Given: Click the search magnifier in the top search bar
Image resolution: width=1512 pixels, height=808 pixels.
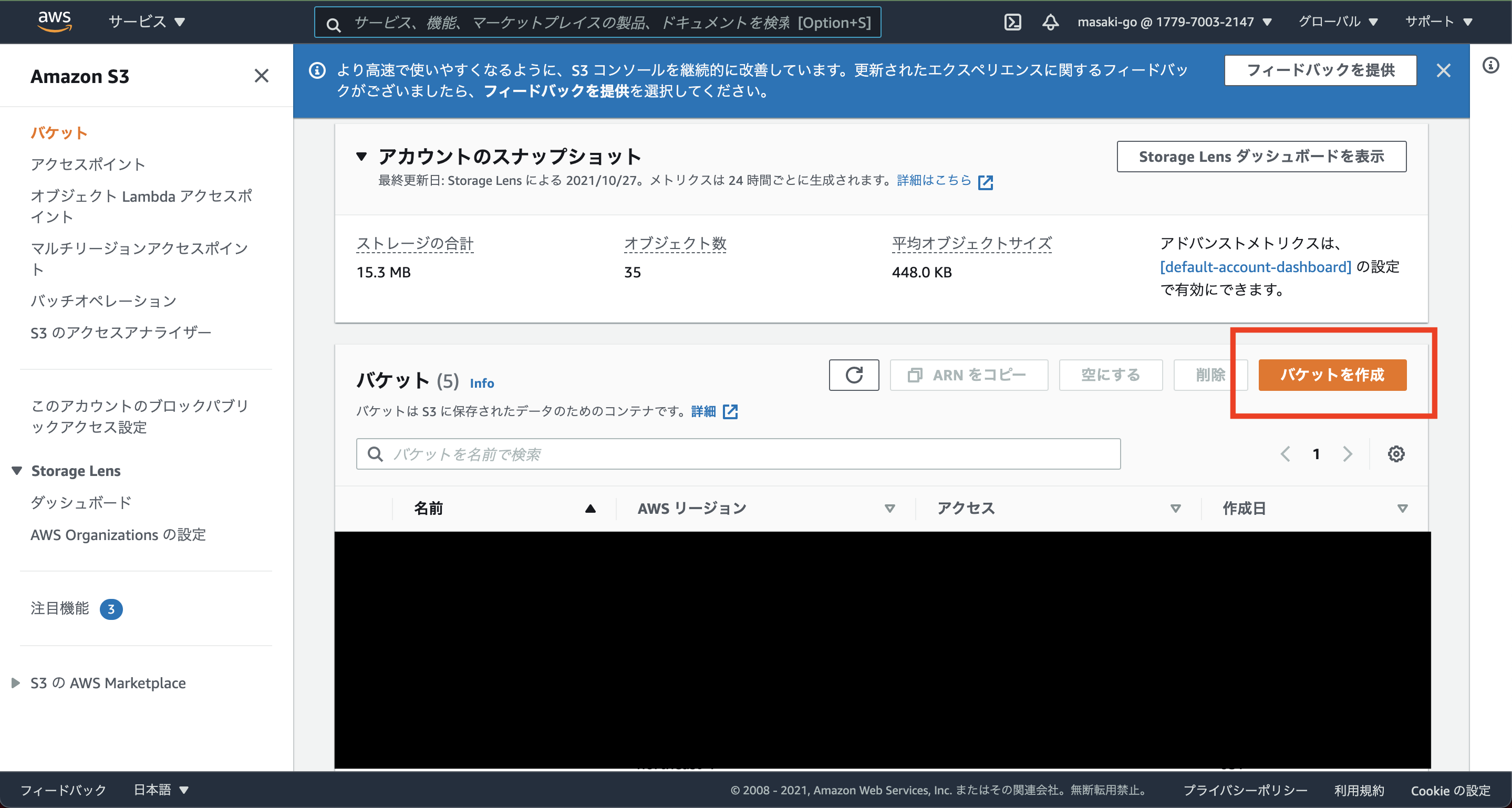Looking at the screenshot, I should click(x=334, y=25).
